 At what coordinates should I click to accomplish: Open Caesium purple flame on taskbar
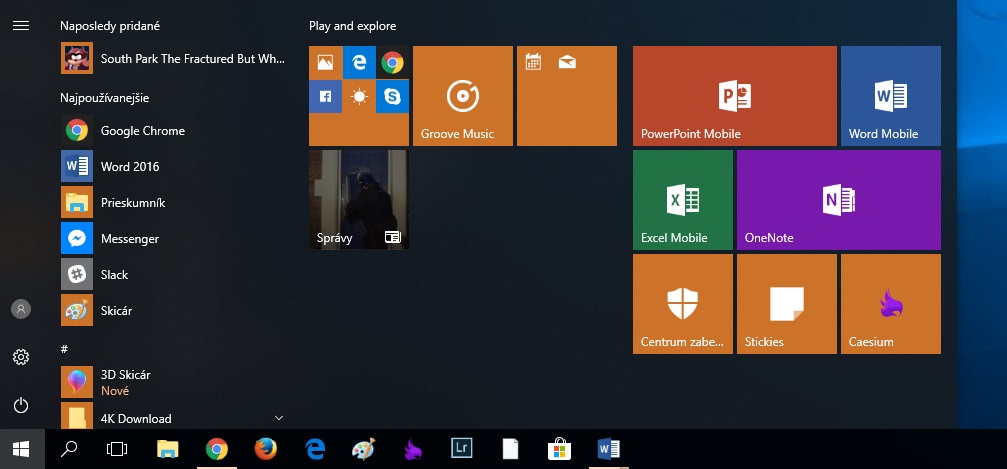[x=412, y=449]
